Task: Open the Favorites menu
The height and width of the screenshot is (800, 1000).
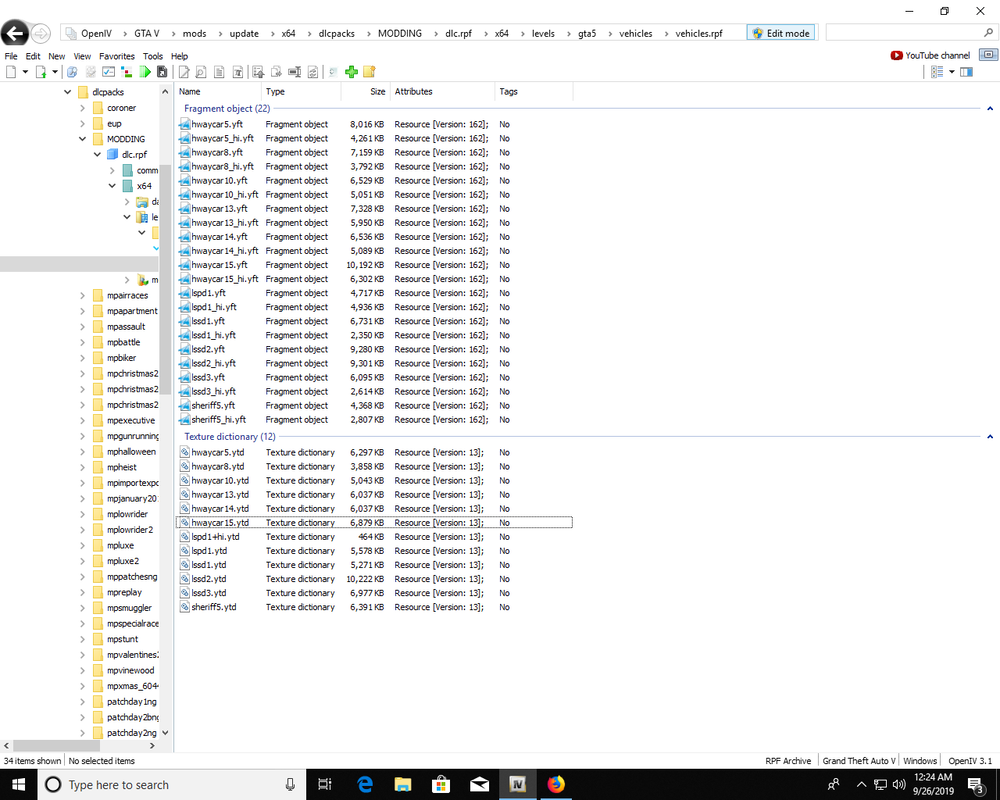Action: point(117,56)
